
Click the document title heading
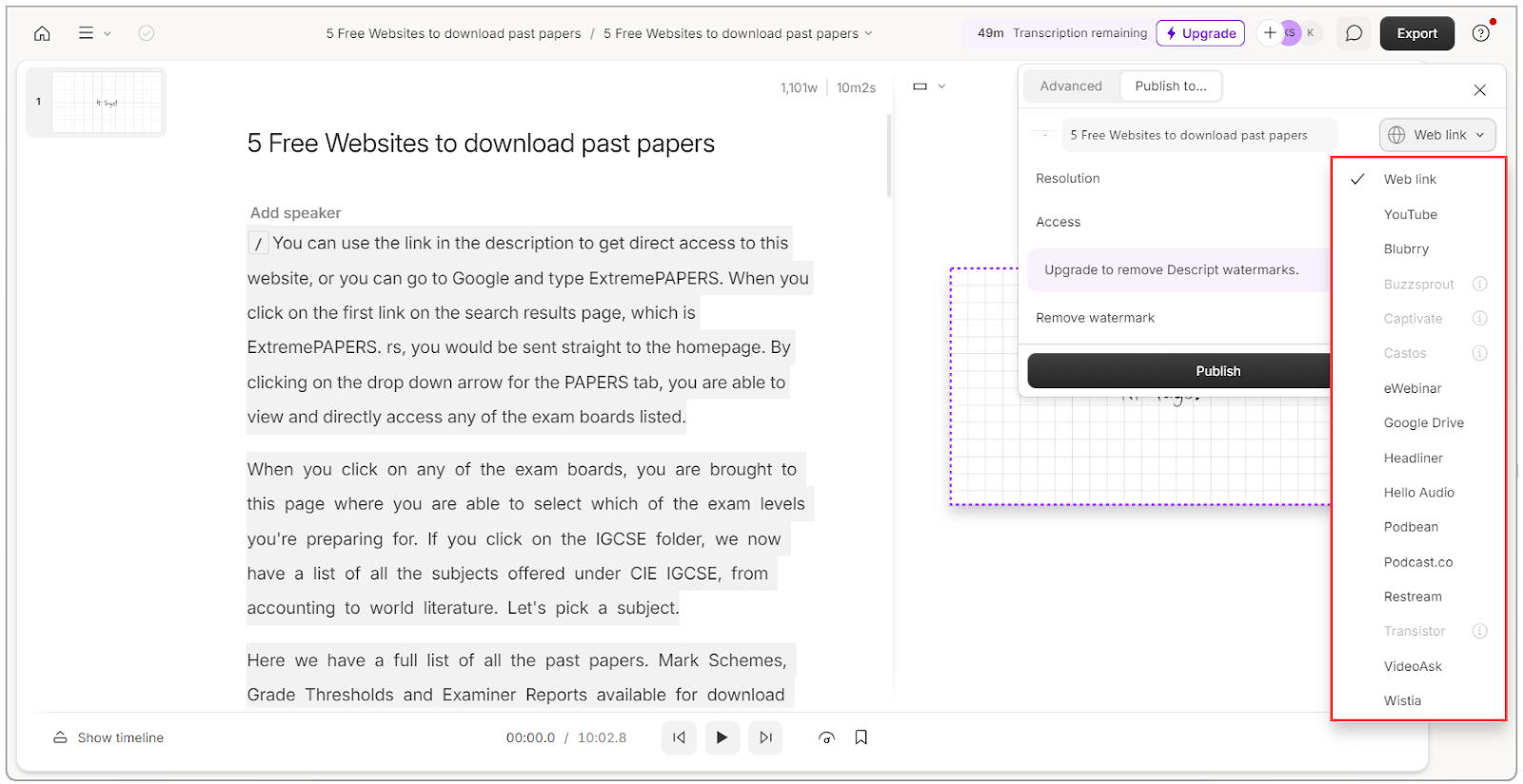[481, 144]
